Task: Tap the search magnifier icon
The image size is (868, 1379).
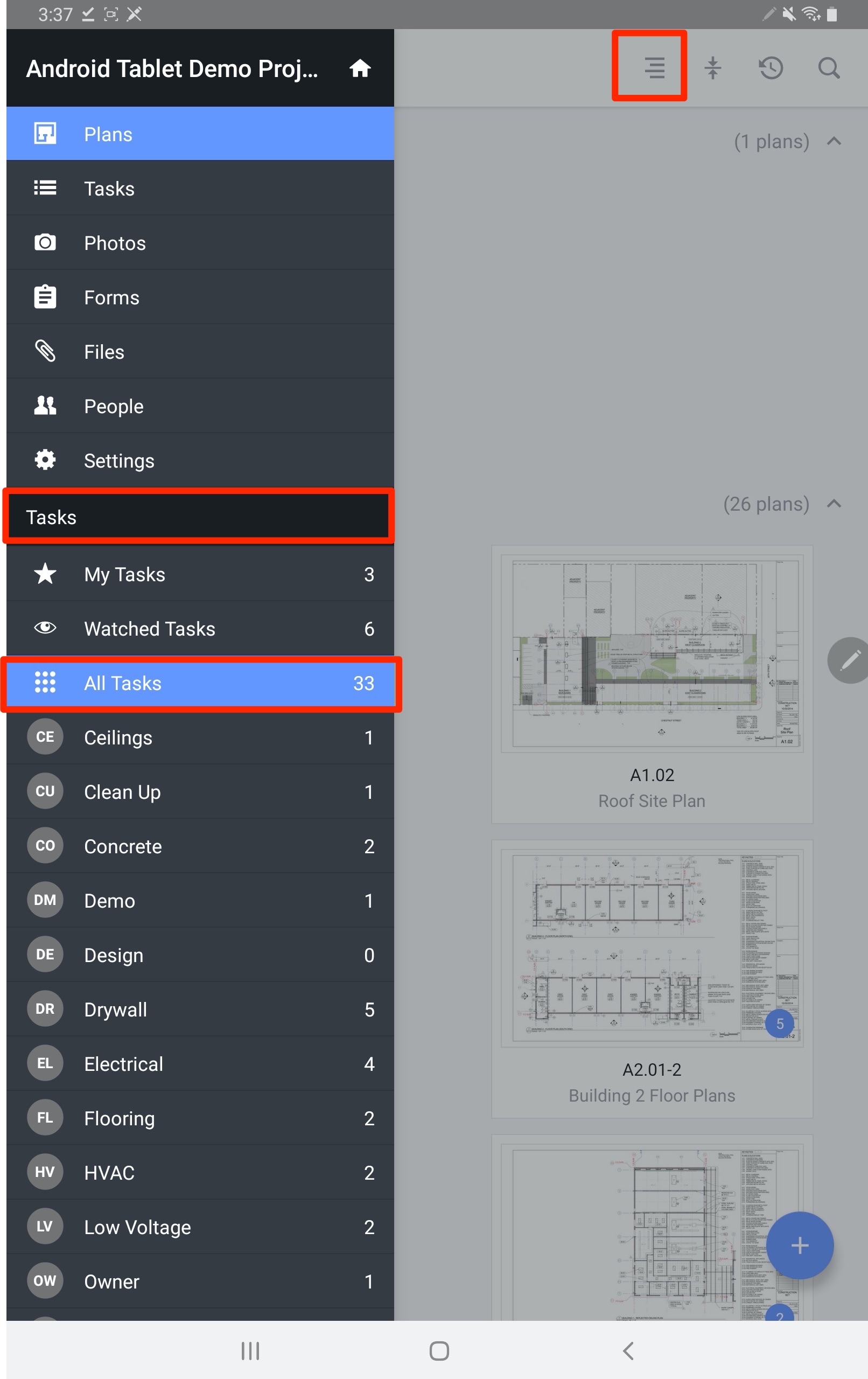Action: click(x=829, y=67)
